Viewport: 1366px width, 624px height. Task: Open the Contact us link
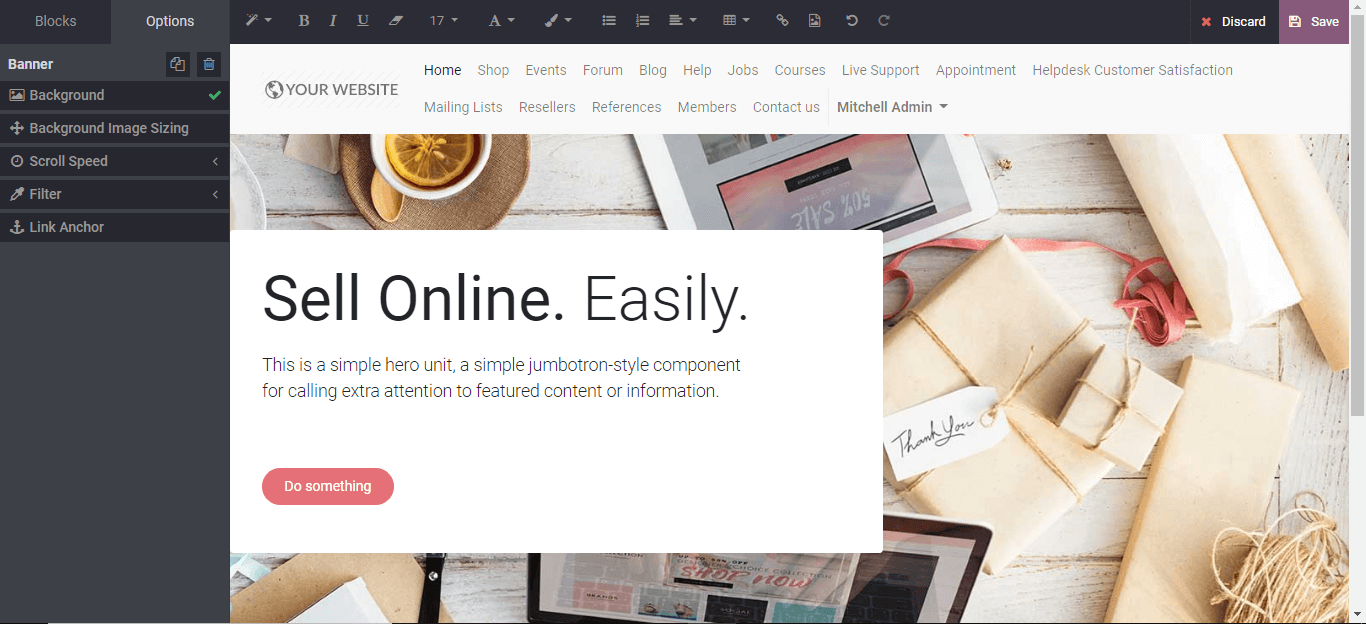786,107
